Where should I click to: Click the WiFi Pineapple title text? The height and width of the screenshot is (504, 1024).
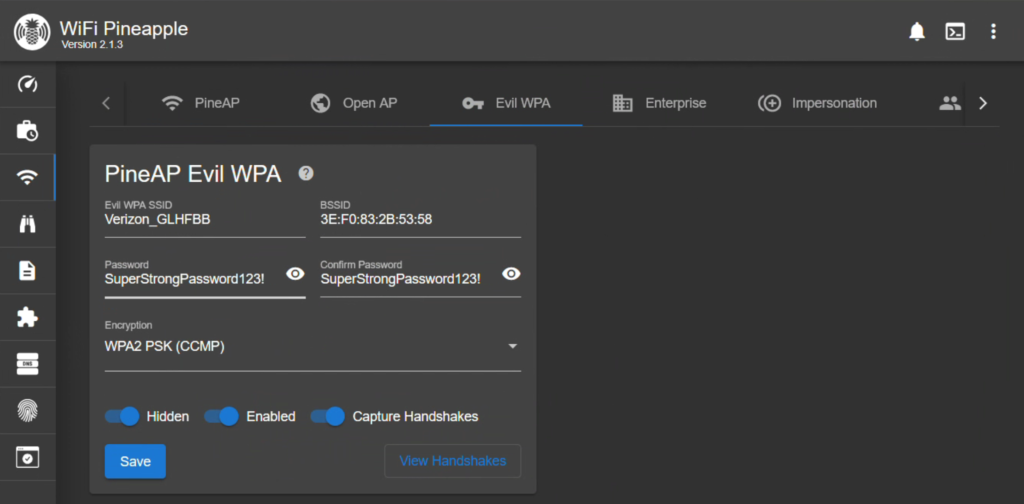coord(123,28)
